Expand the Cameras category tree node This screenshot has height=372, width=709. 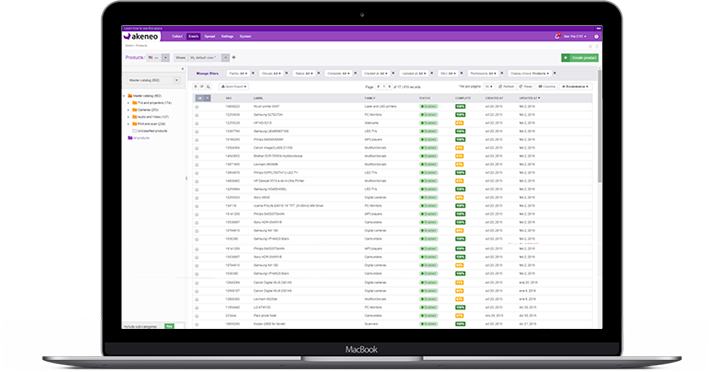tap(128, 110)
